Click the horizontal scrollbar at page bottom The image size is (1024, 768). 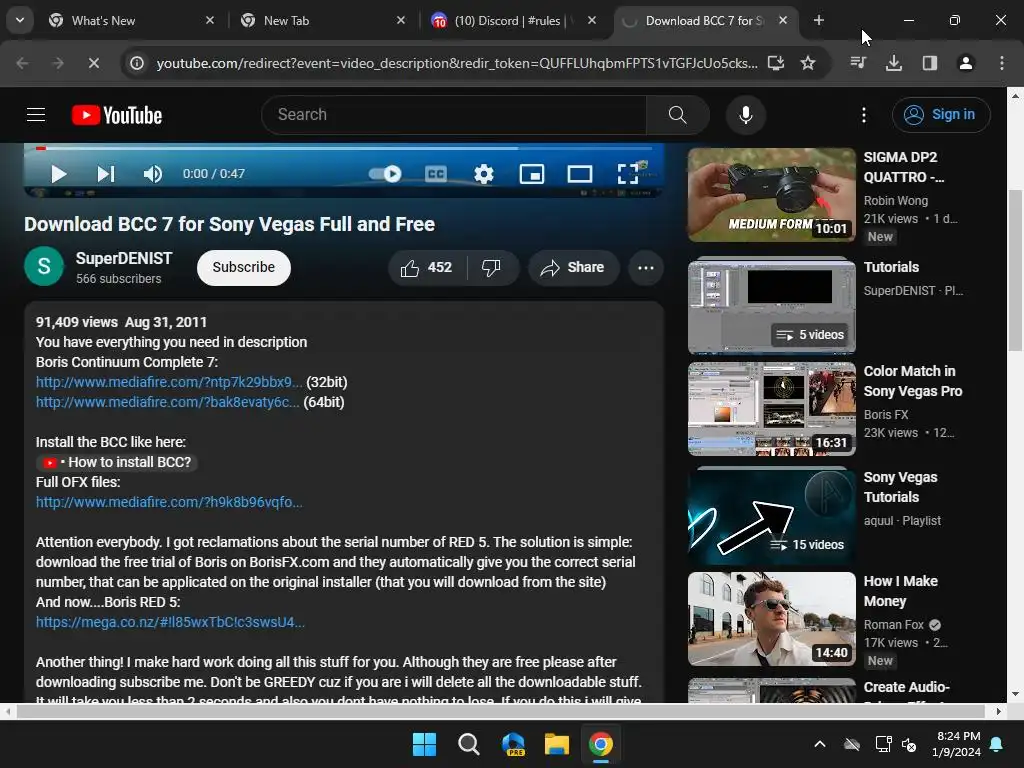[x=500, y=711]
